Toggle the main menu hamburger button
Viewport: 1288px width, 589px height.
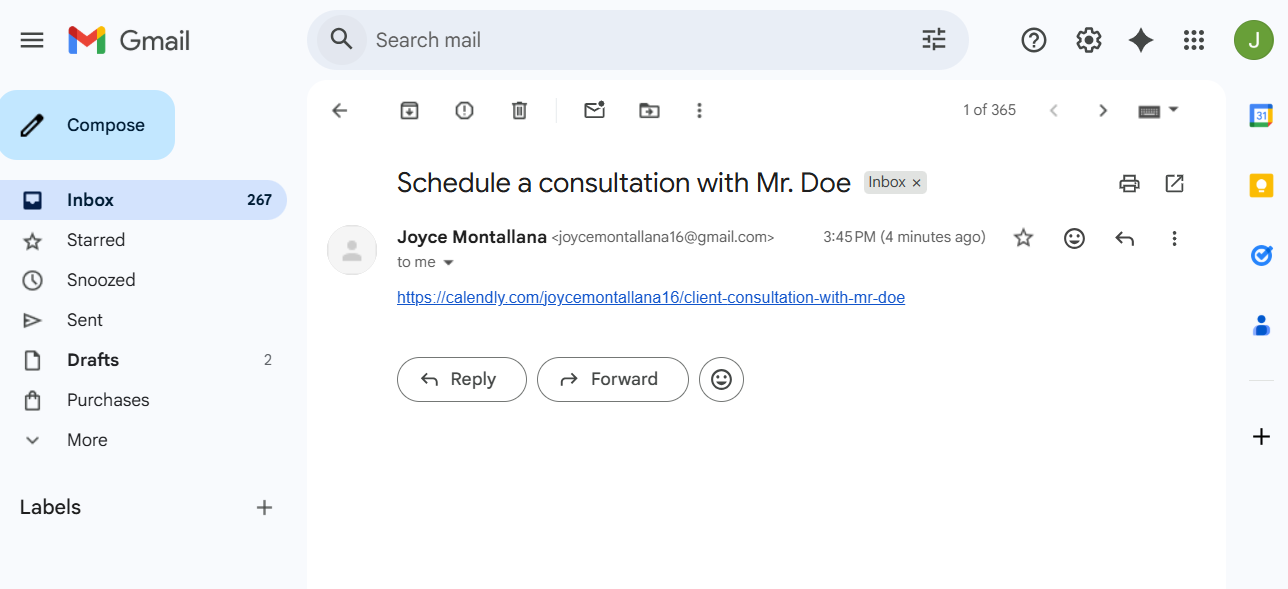click(32, 40)
